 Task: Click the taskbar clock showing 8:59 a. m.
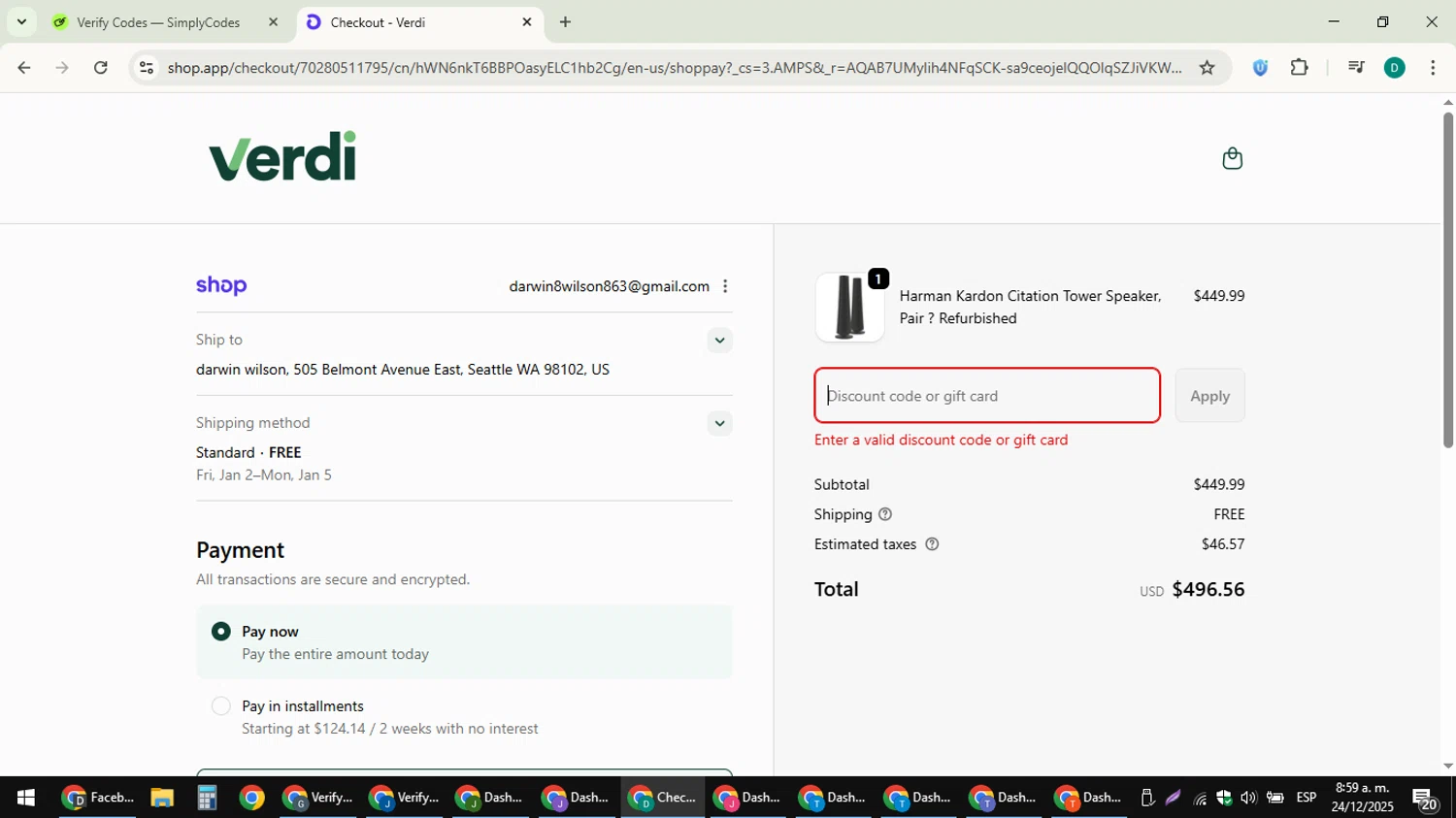[x=1362, y=797]
